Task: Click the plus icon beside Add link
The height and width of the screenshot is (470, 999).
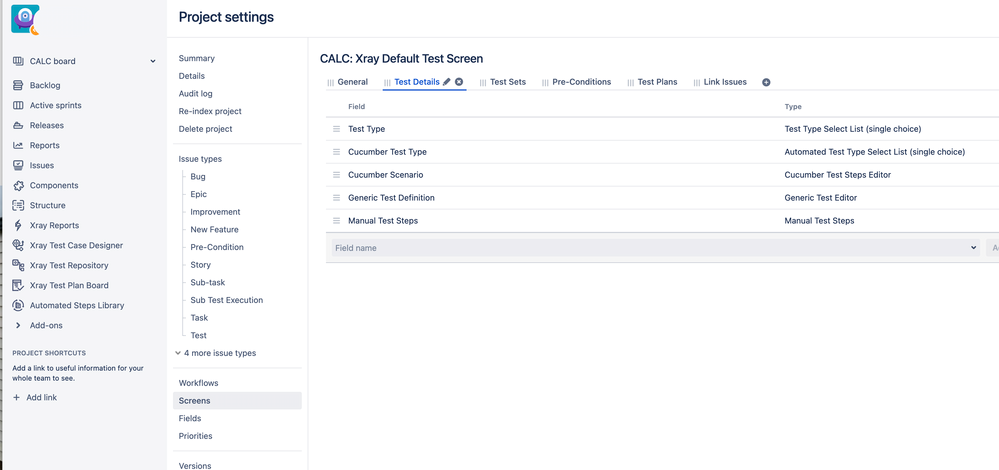Action: (17, 397)
